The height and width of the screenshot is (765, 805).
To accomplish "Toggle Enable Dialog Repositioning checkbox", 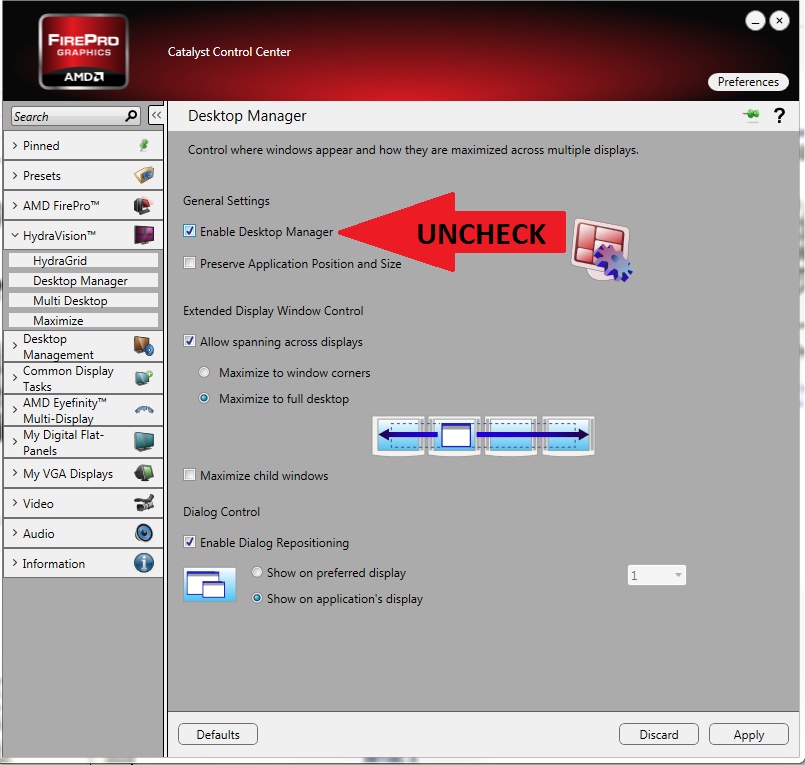I will 189,542.
